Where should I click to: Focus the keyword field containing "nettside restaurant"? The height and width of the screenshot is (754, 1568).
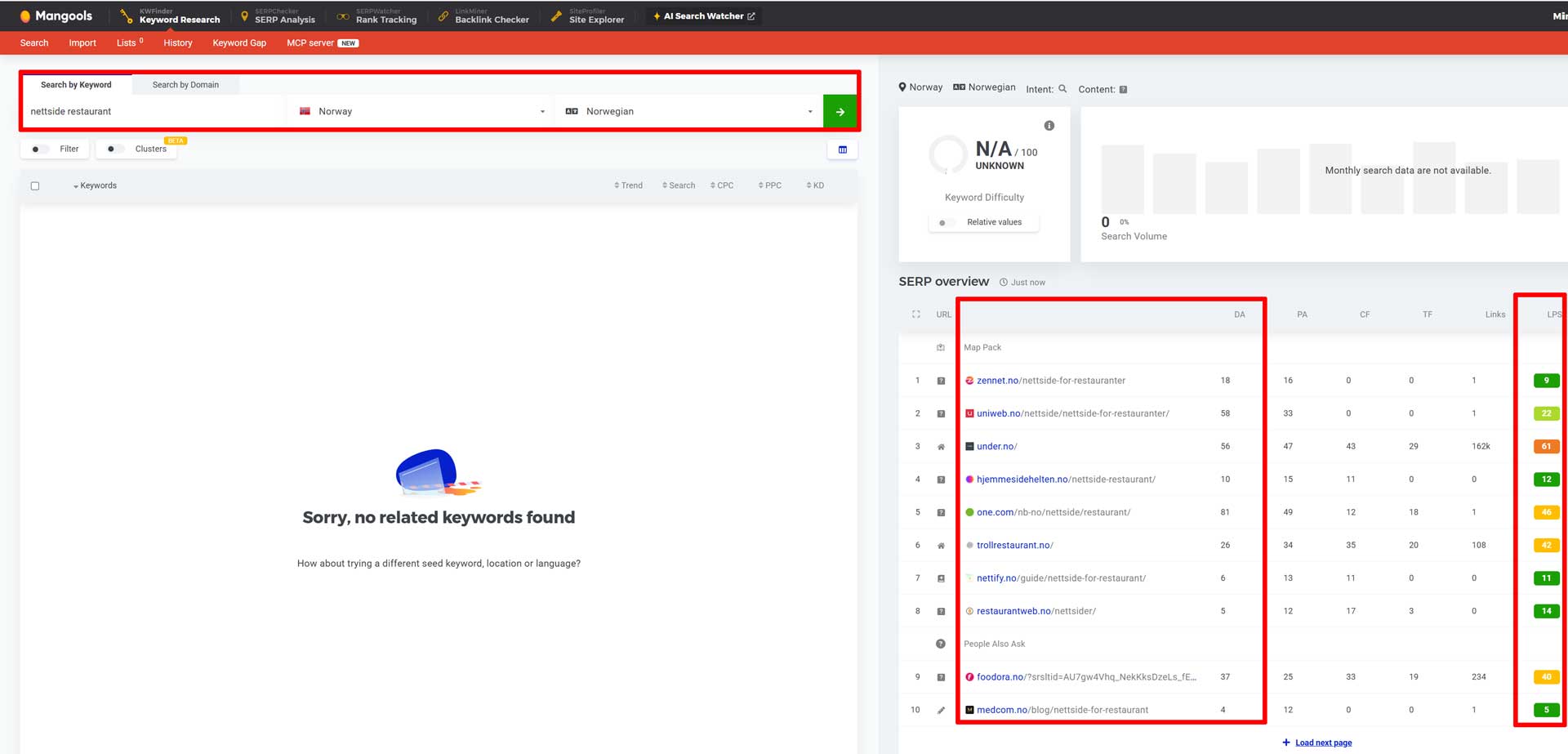[x=154, y=111]
